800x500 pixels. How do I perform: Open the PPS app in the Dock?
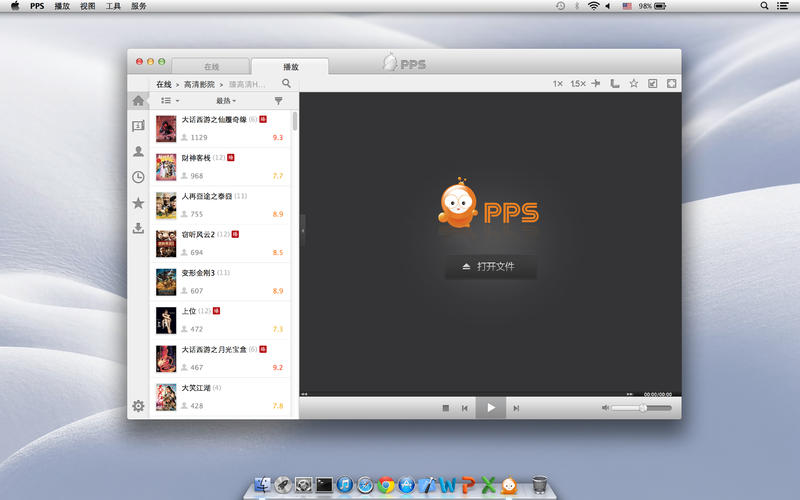point(509,485)
